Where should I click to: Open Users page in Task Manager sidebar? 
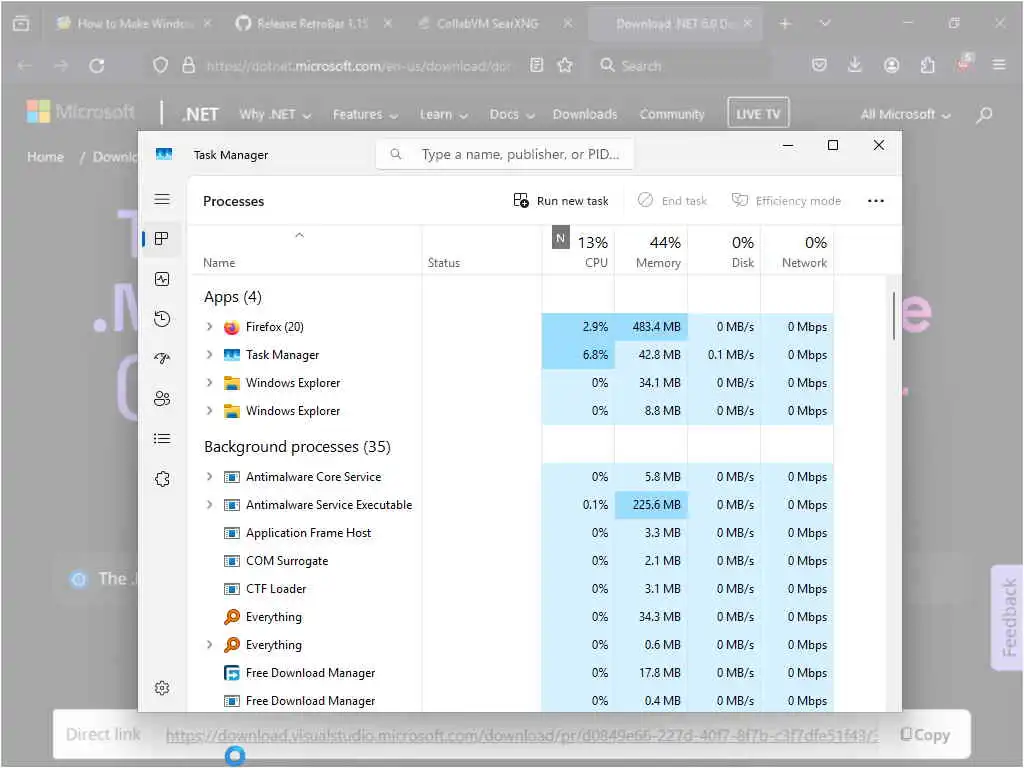click(x=162, y=398)
